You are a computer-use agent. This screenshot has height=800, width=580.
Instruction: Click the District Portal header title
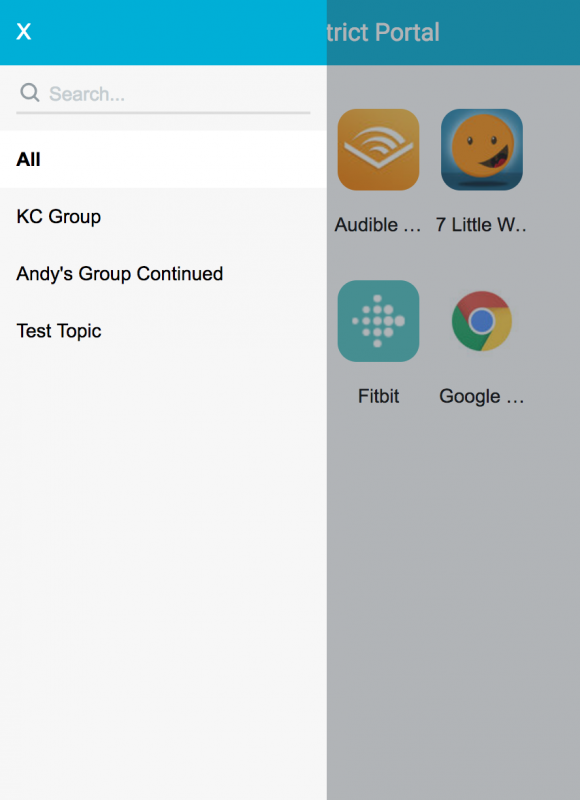[x=383, y=32]
